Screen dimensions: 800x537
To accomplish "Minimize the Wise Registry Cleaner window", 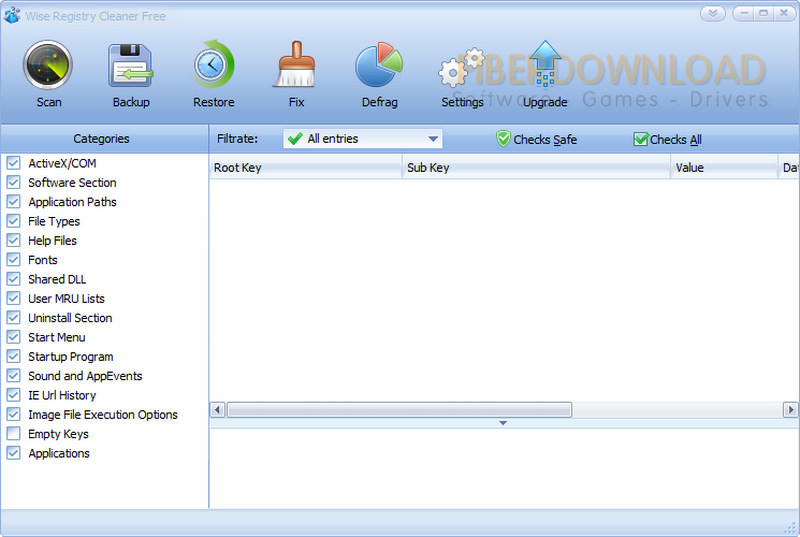I will click(x=743, y=13).
